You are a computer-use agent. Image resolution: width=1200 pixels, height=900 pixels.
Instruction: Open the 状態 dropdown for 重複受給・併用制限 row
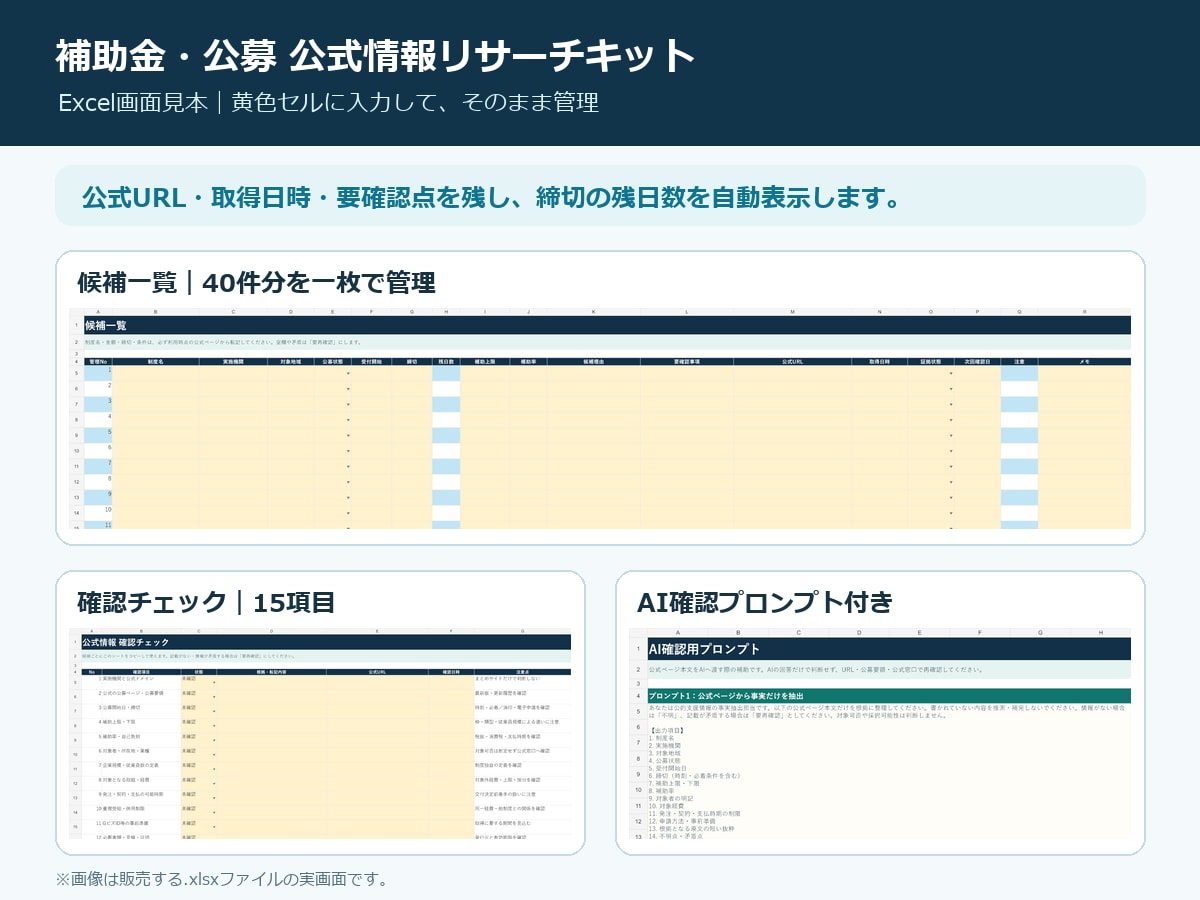click(214, 812)
